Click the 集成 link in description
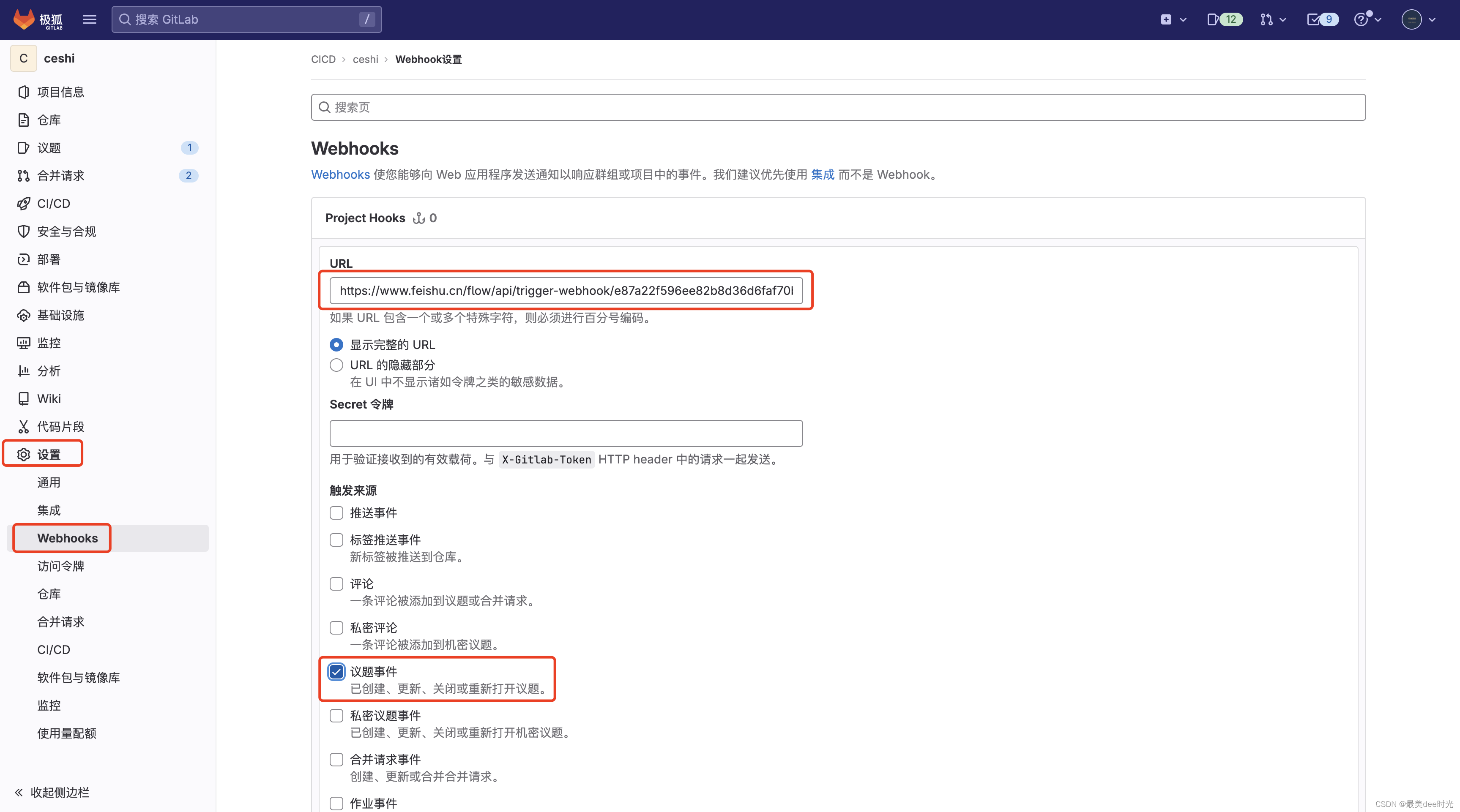This screenshot has height=812, width=1460. [x=823, y=174]
